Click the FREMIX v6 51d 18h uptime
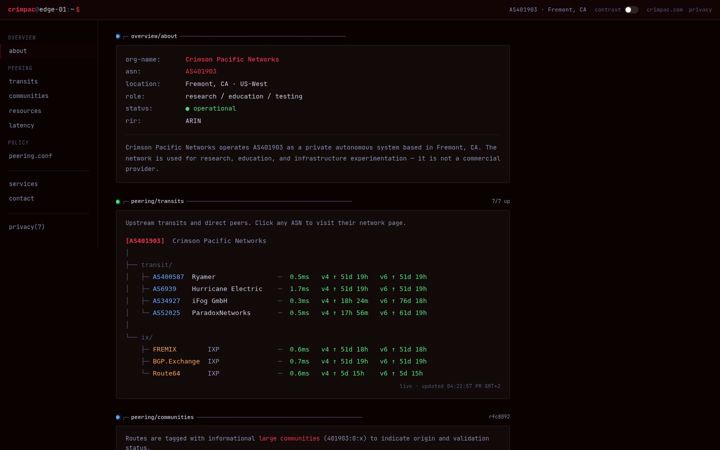 [x=403, y=349]
